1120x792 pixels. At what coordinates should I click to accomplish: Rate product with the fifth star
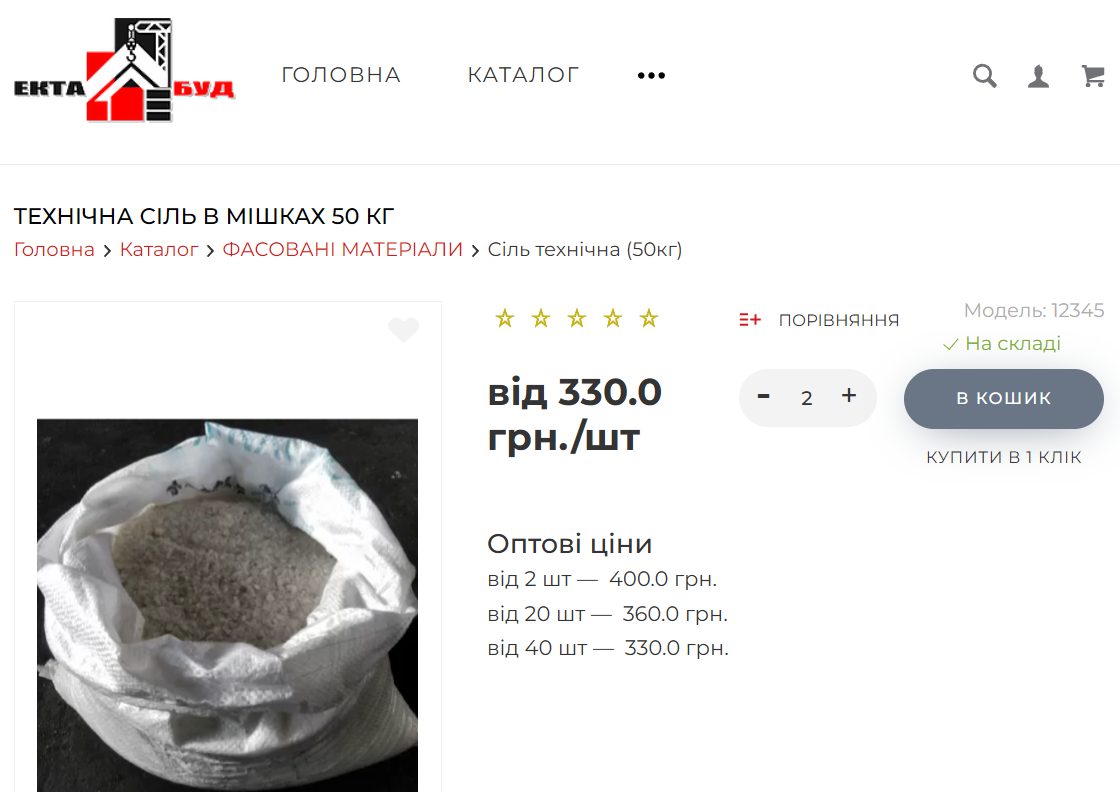(649, 319)
